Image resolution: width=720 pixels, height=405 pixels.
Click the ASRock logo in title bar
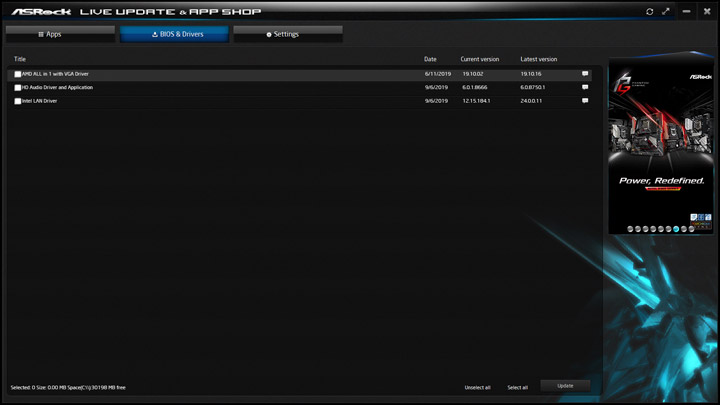[x=41, y=11]
